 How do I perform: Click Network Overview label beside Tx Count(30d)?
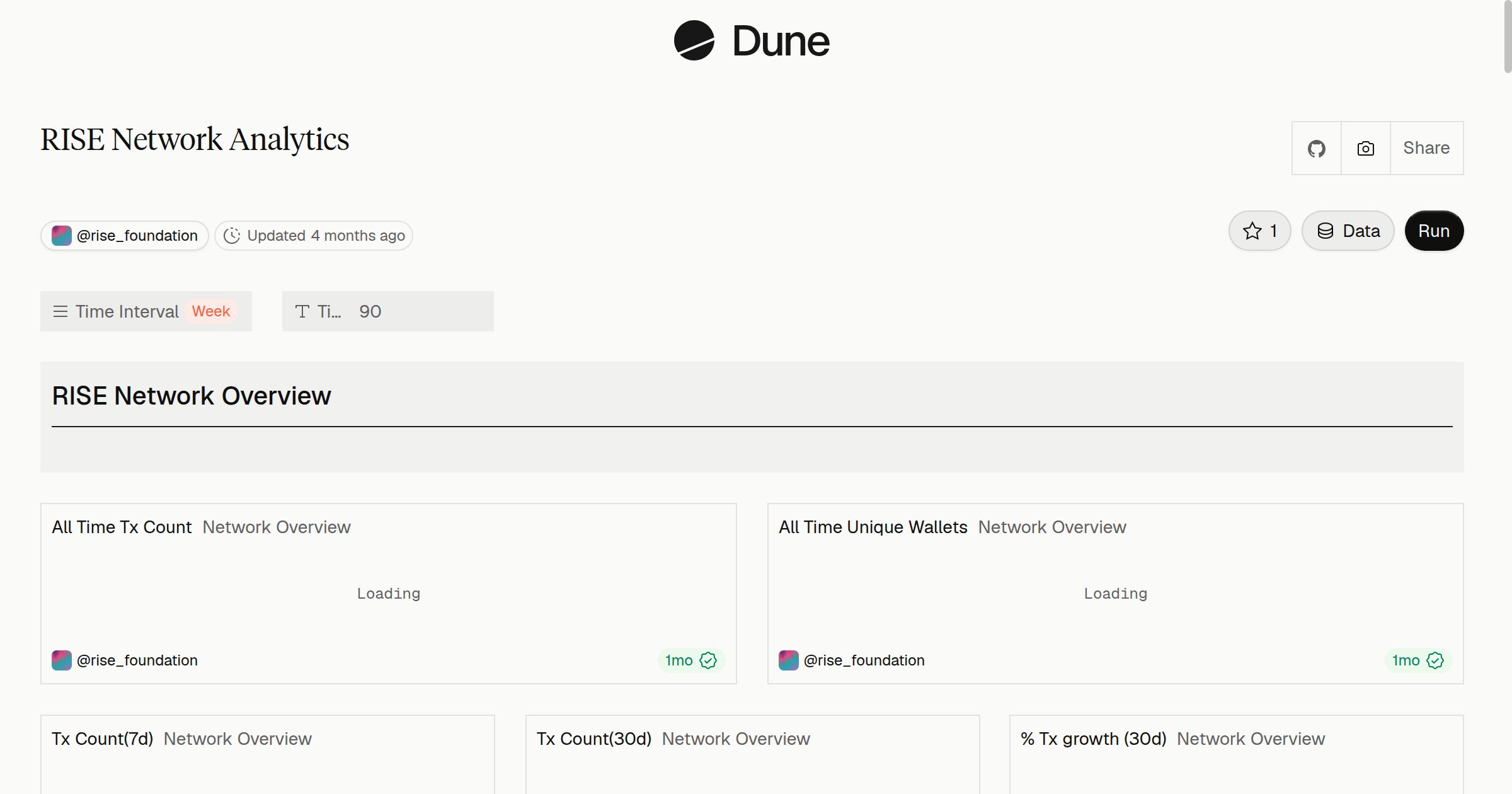pos(736,739)
